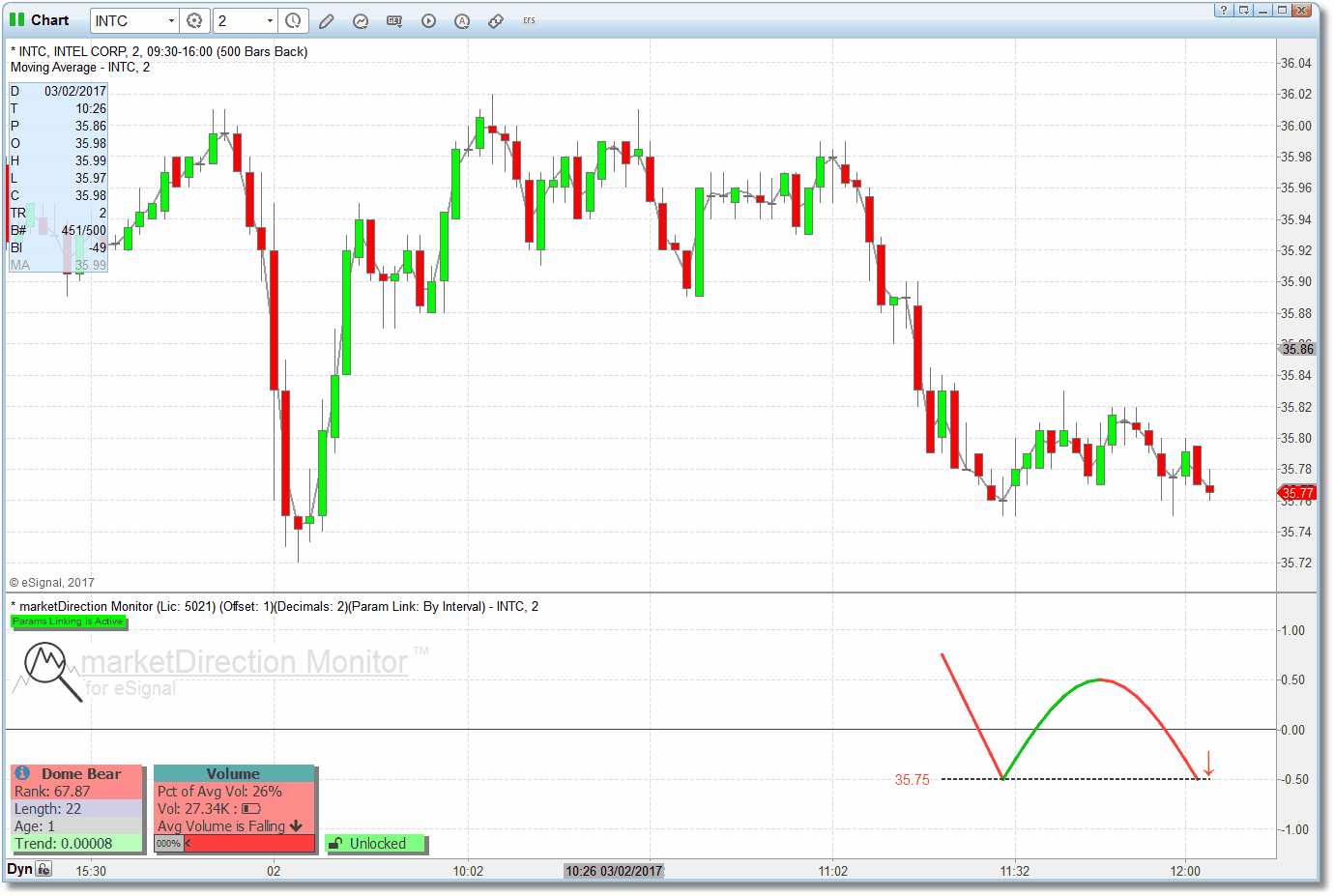The image size is (1334, 896).
Task: Click the 10:26 03/02/2017 cursor time label
Action: [614, 871]
